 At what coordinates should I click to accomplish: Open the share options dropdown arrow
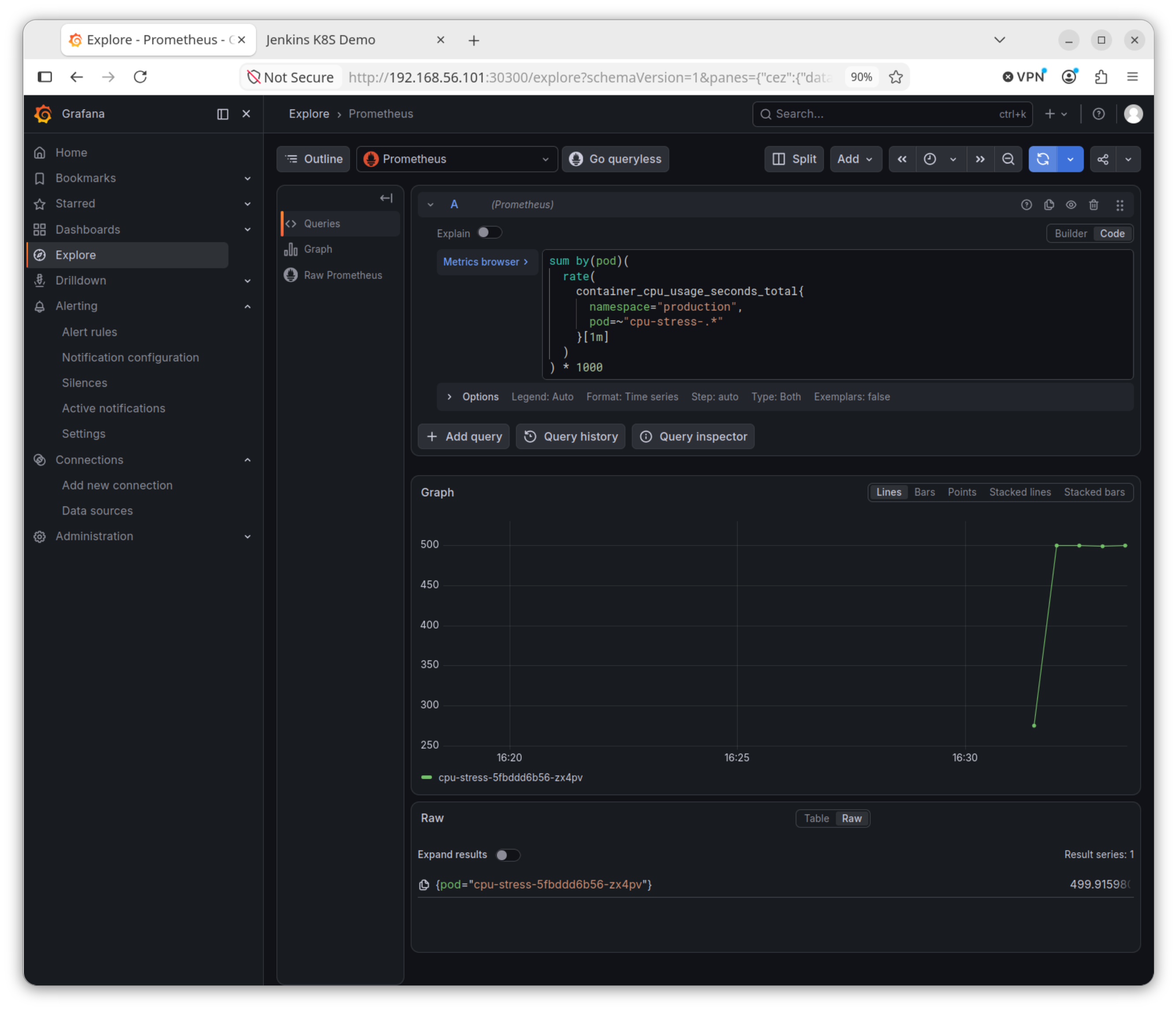1128,159
